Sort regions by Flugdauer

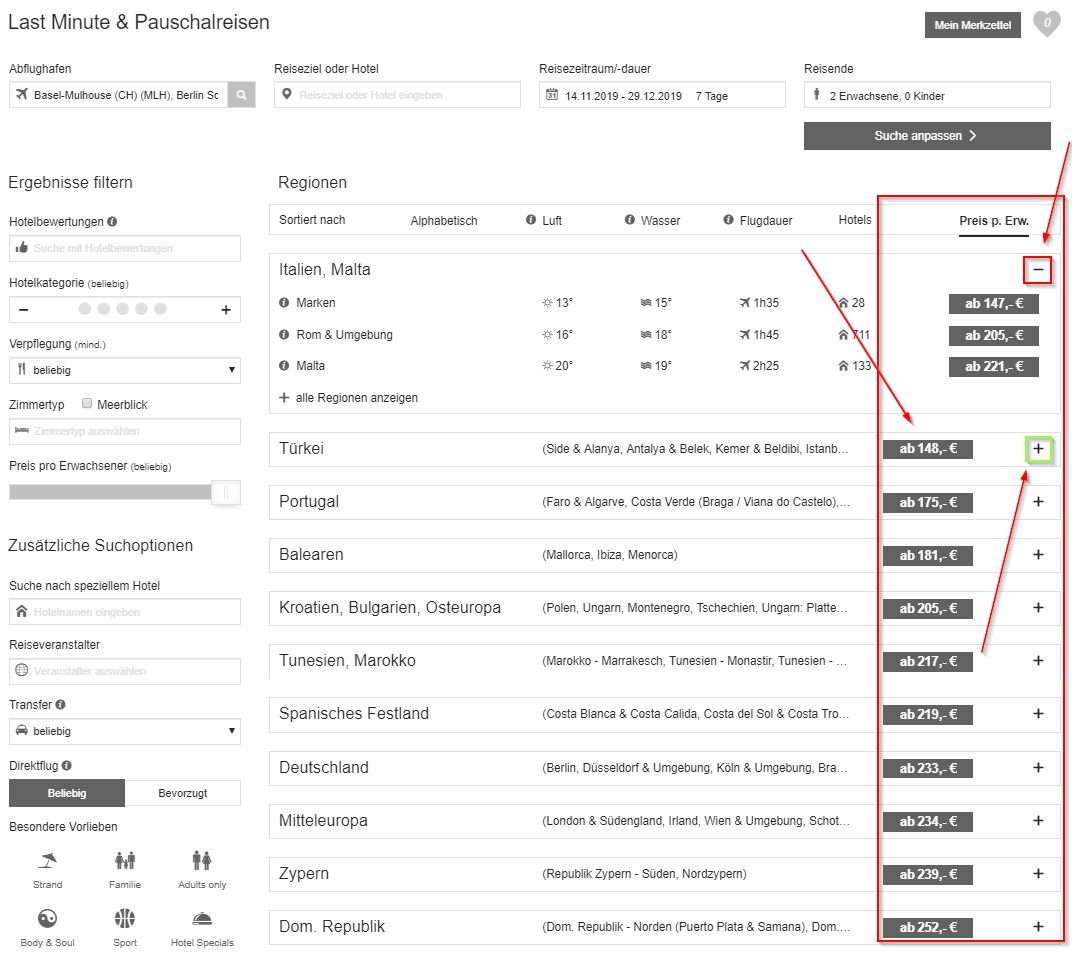point(765,221)
